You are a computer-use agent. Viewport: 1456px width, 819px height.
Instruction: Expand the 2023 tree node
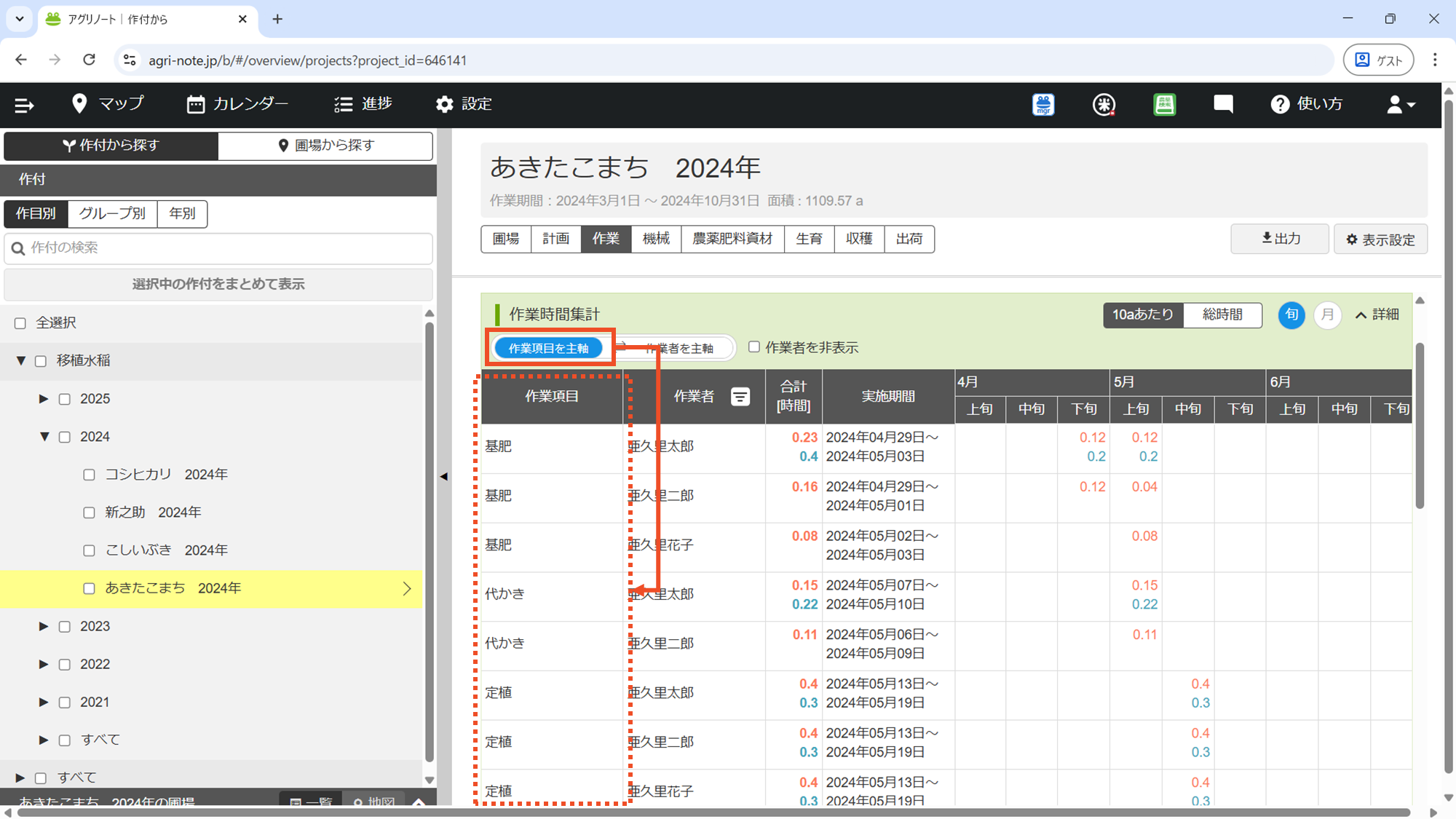44,626
